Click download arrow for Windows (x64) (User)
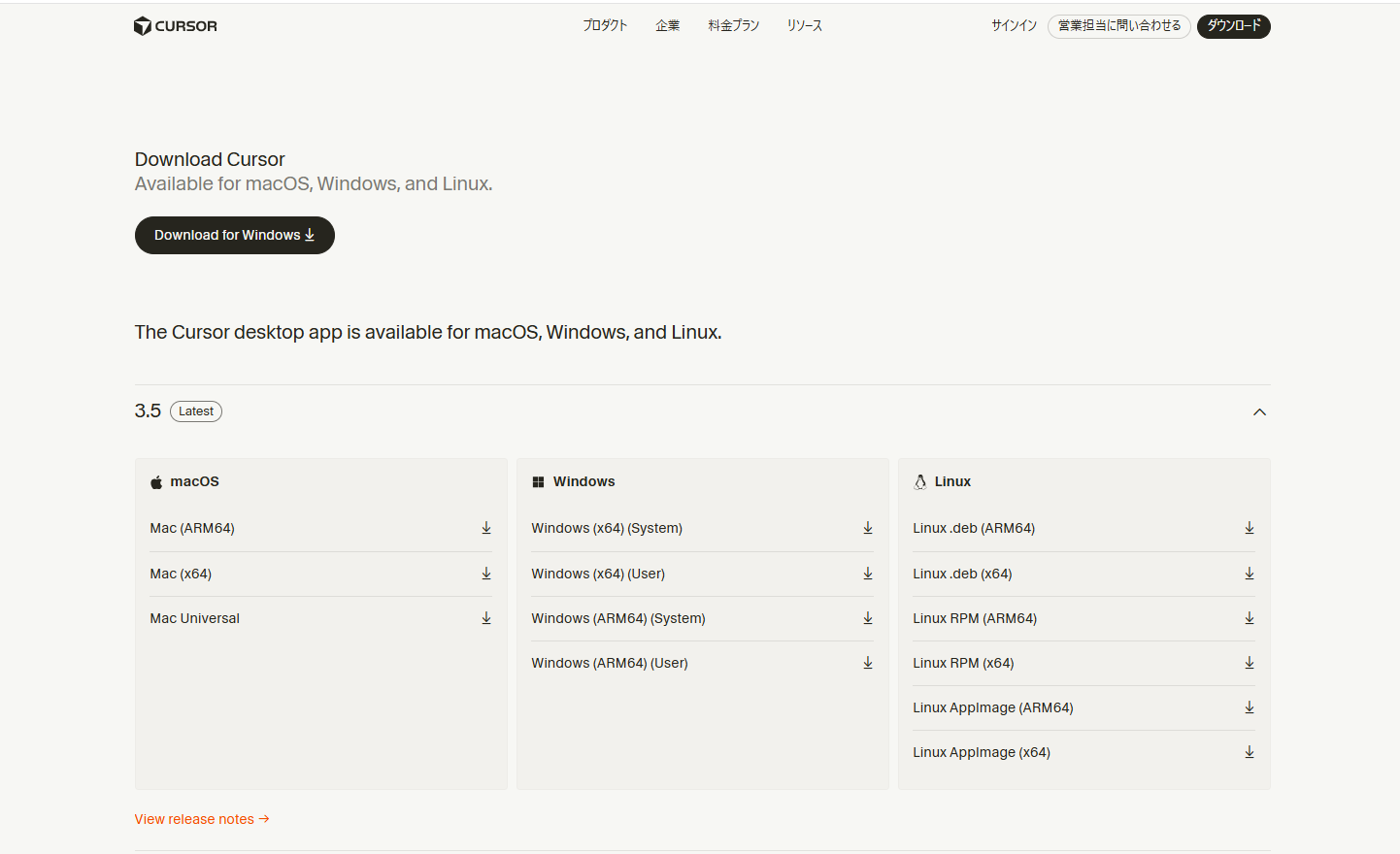Image resolution: width=1400 pixels, height=854 pixels. [868, 574]
